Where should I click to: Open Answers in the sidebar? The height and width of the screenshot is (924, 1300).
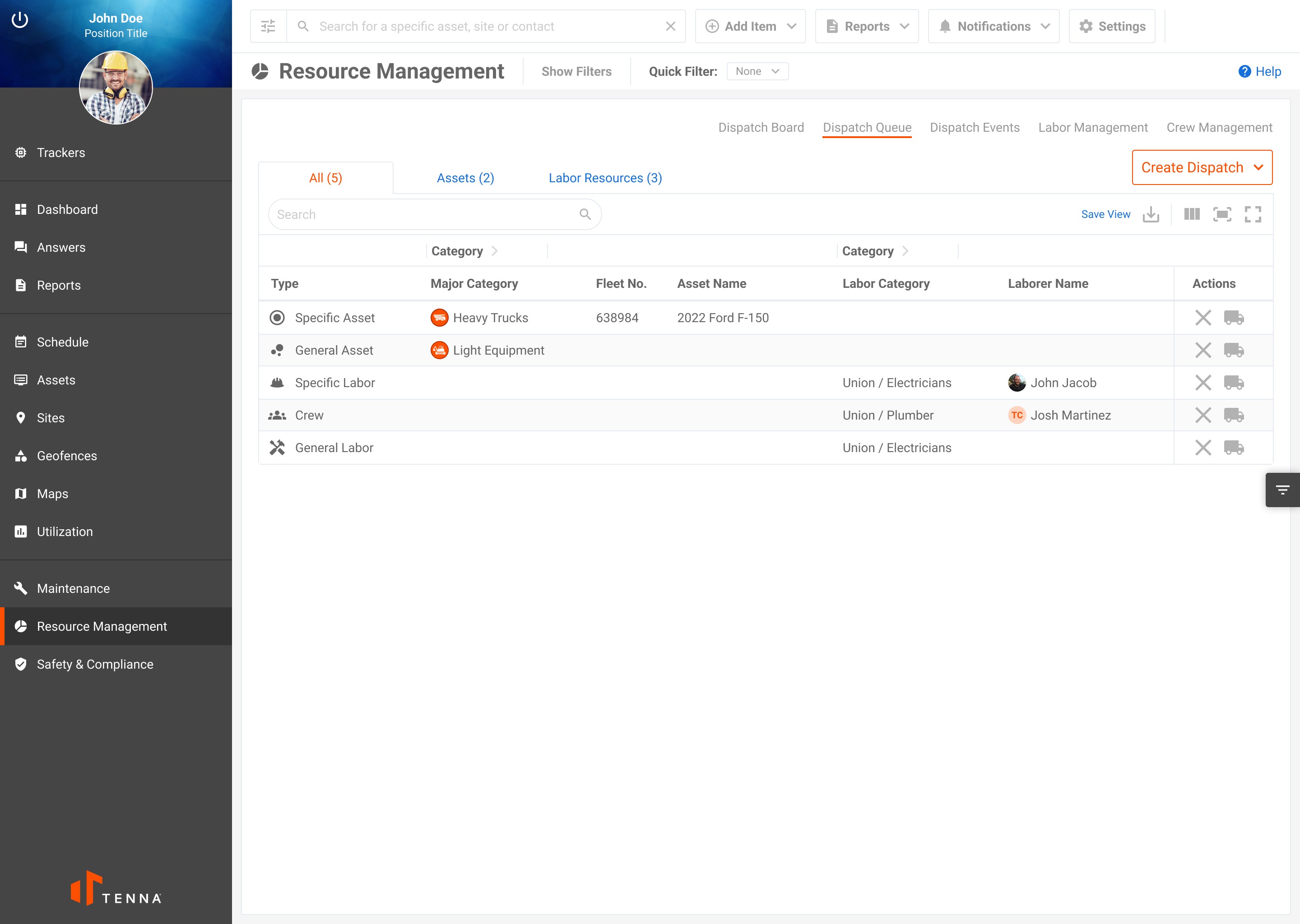[x=116, y=247]
